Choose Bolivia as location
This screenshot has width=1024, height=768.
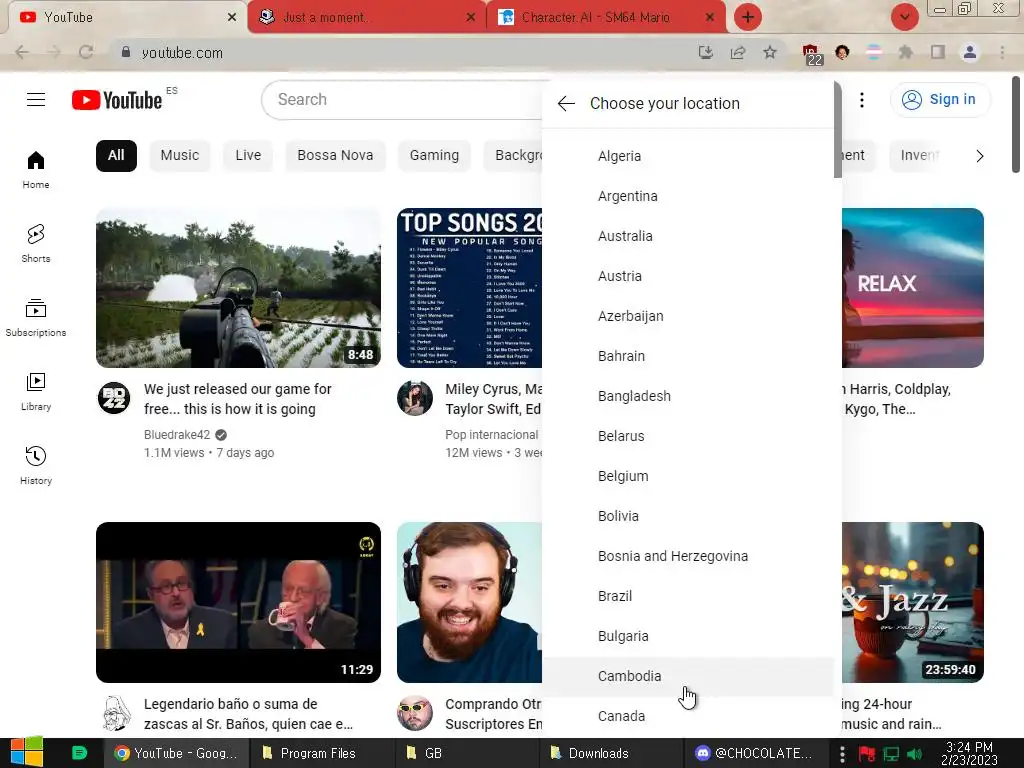[688, 516]
